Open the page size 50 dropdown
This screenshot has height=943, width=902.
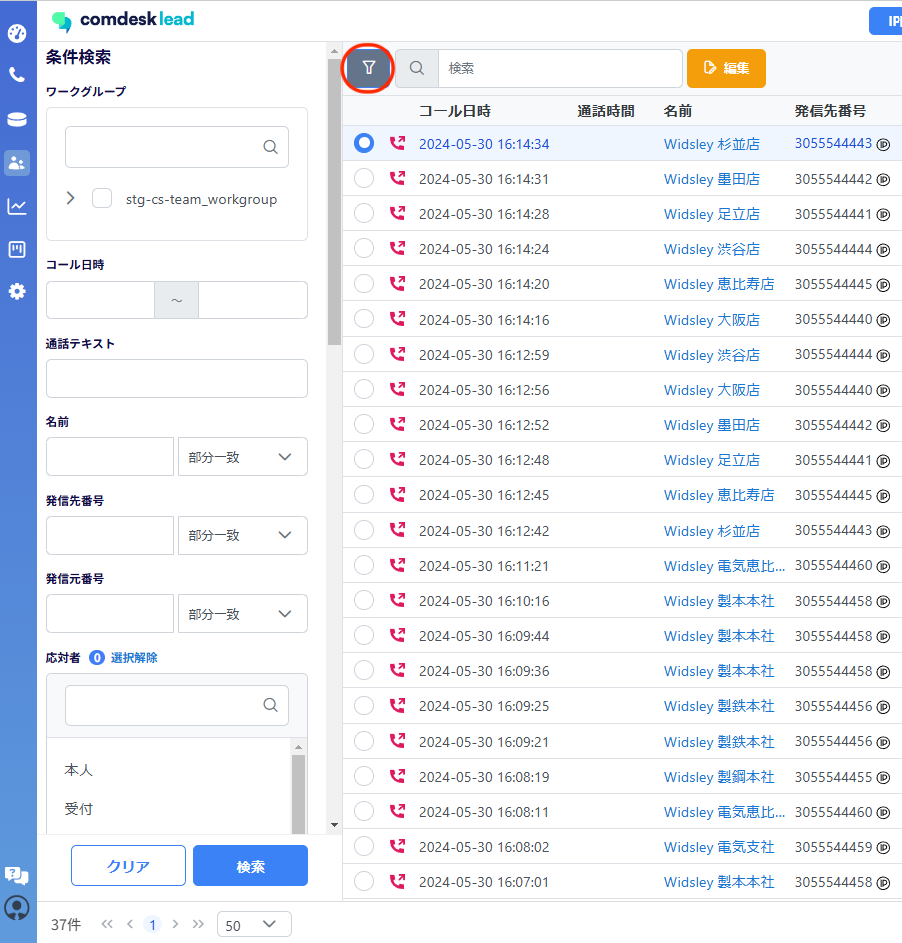(x=254, y=925)
